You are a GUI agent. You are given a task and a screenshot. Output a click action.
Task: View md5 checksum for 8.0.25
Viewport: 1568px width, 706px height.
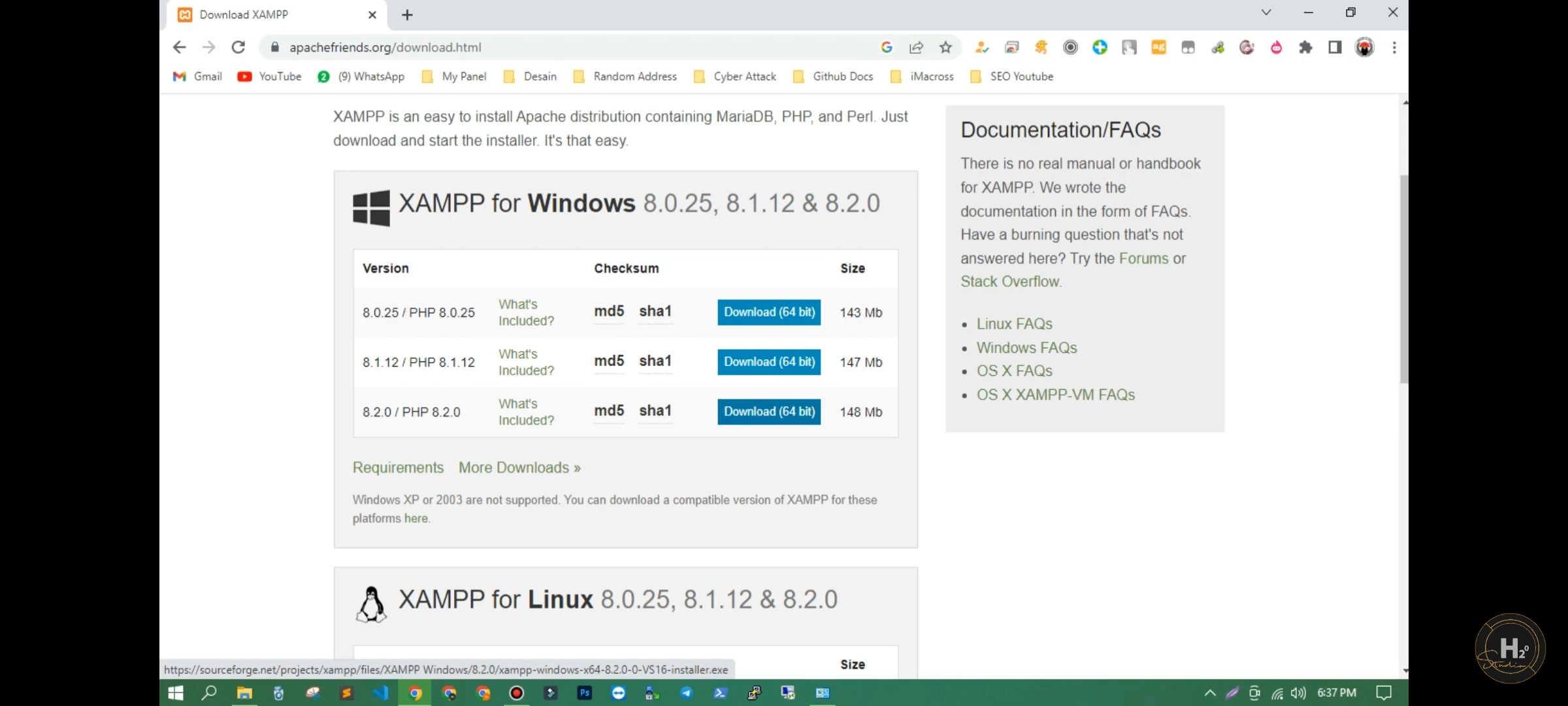[609, 311]
